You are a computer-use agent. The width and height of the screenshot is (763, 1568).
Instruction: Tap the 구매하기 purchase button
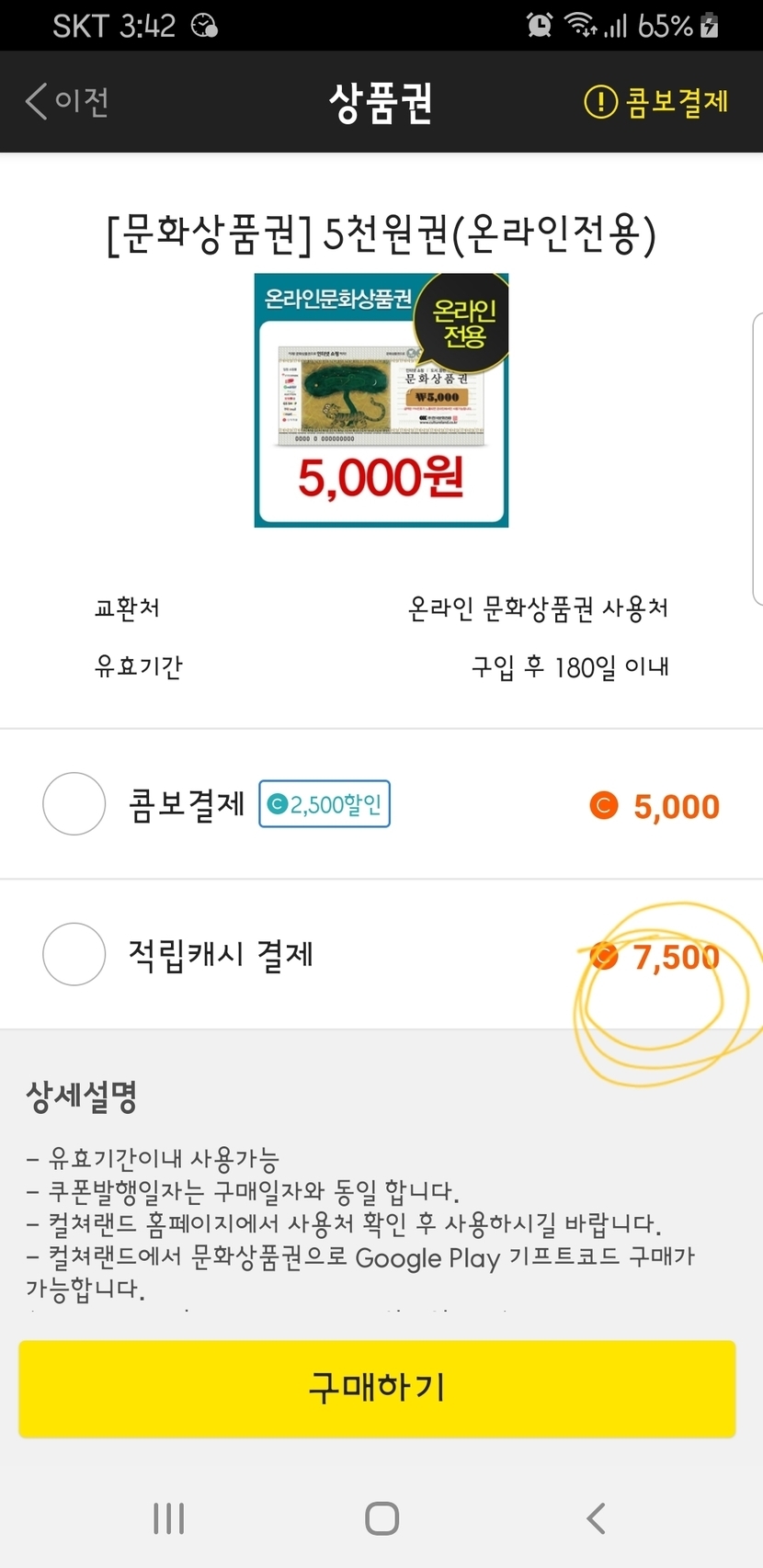(377, 1388)
